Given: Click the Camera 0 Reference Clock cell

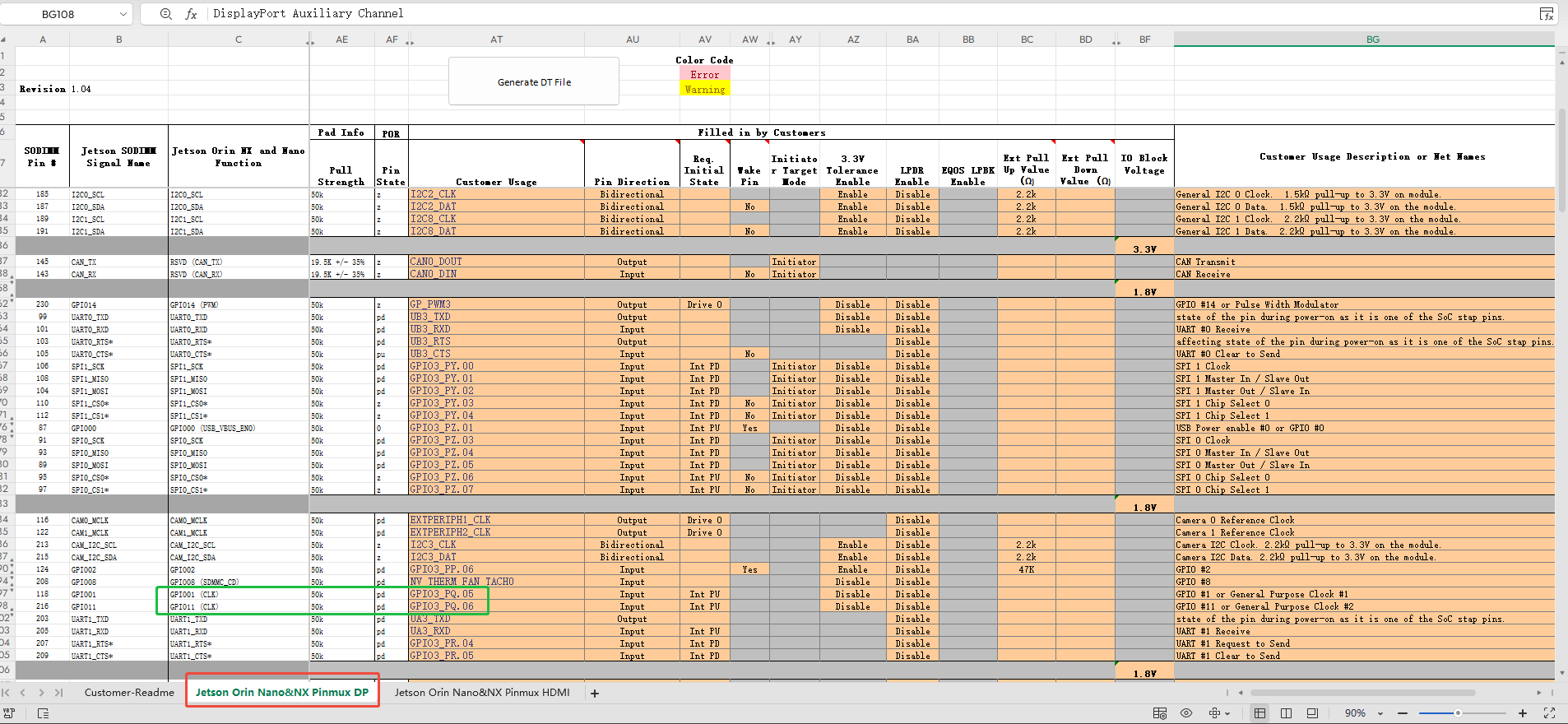Looking at the screenshot, I should pos(1364,520).
